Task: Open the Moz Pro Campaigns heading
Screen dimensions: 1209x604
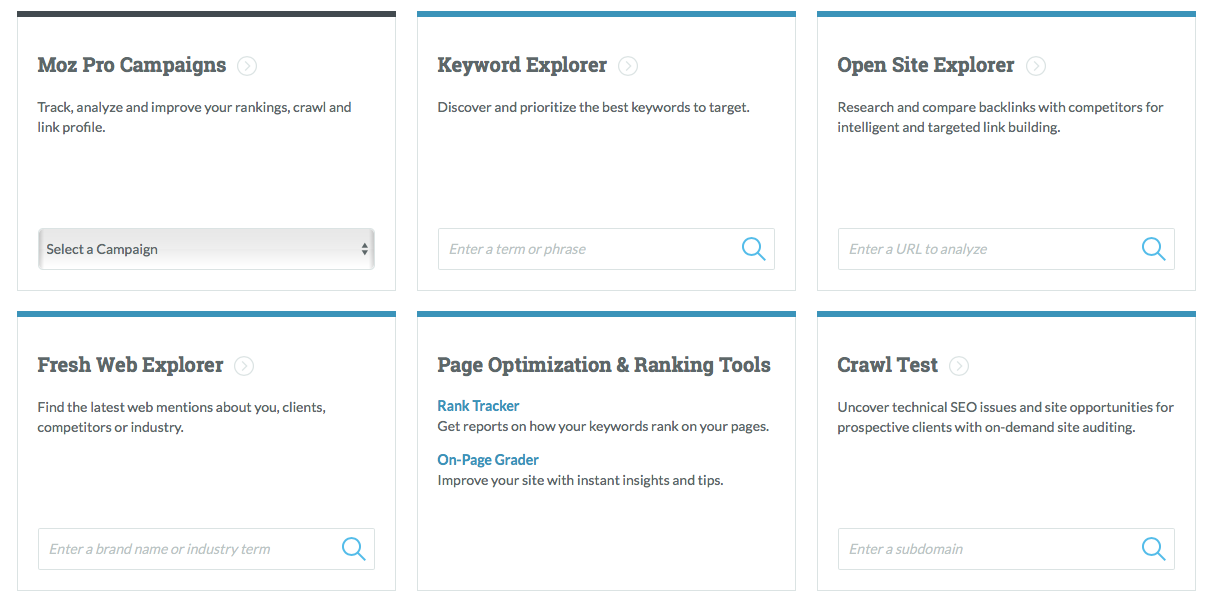Action: pyautogui.click(x=132, y=65)
